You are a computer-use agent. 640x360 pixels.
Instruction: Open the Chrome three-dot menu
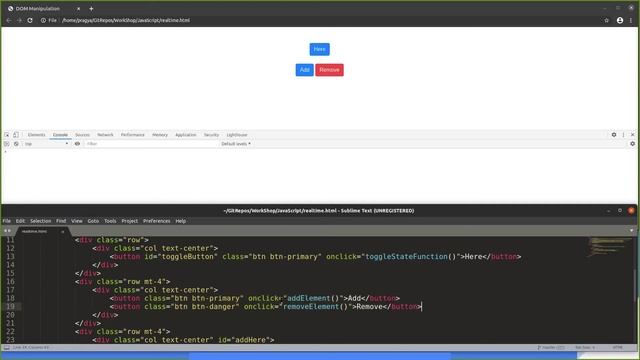(631, 20)
